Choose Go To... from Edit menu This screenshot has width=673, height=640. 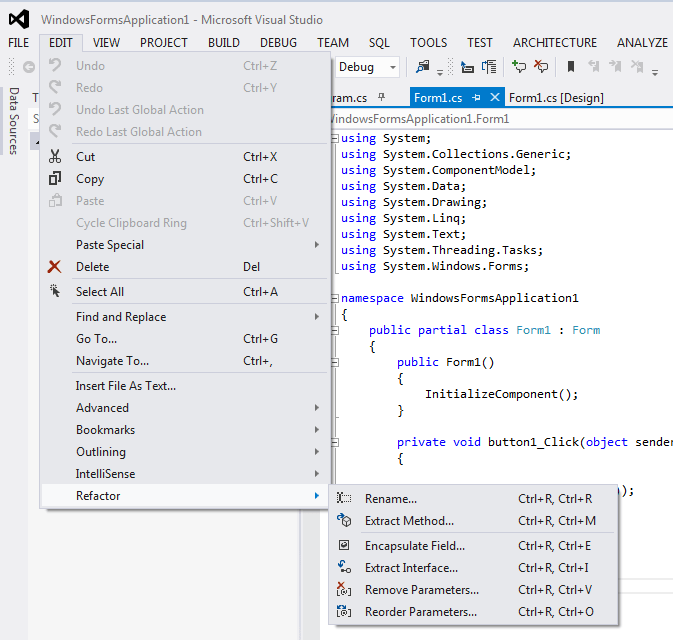click(185, 338)
